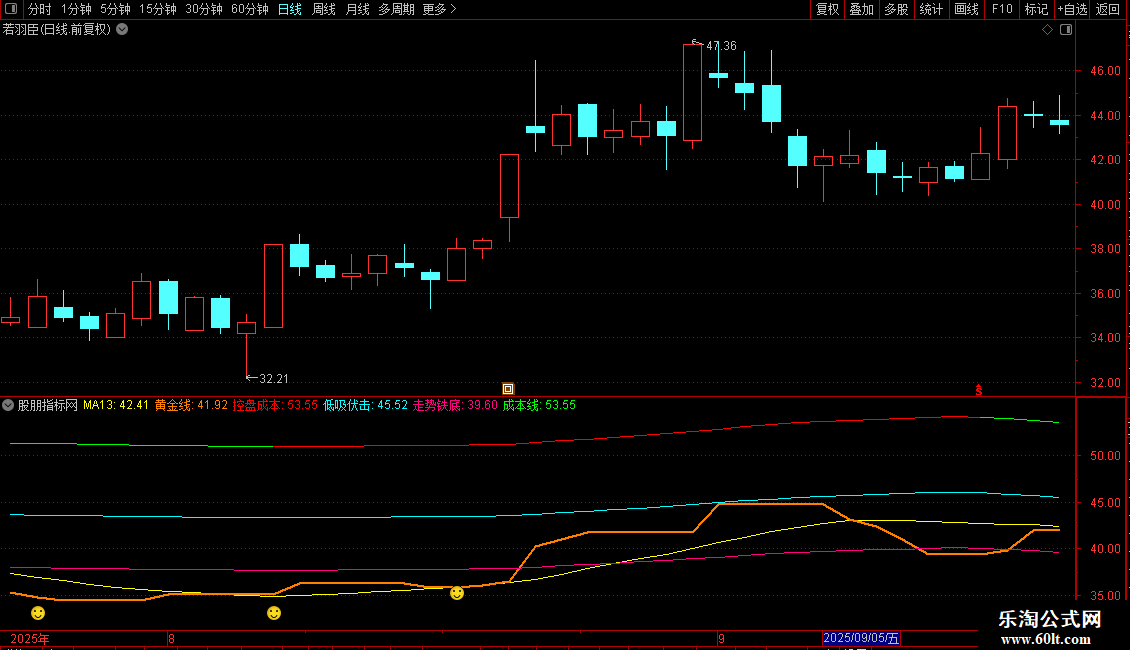The width and height of the screenshot is (1130, 650).
Task: Click the square marker icon below the chart
Action: [x=508, y=389]
